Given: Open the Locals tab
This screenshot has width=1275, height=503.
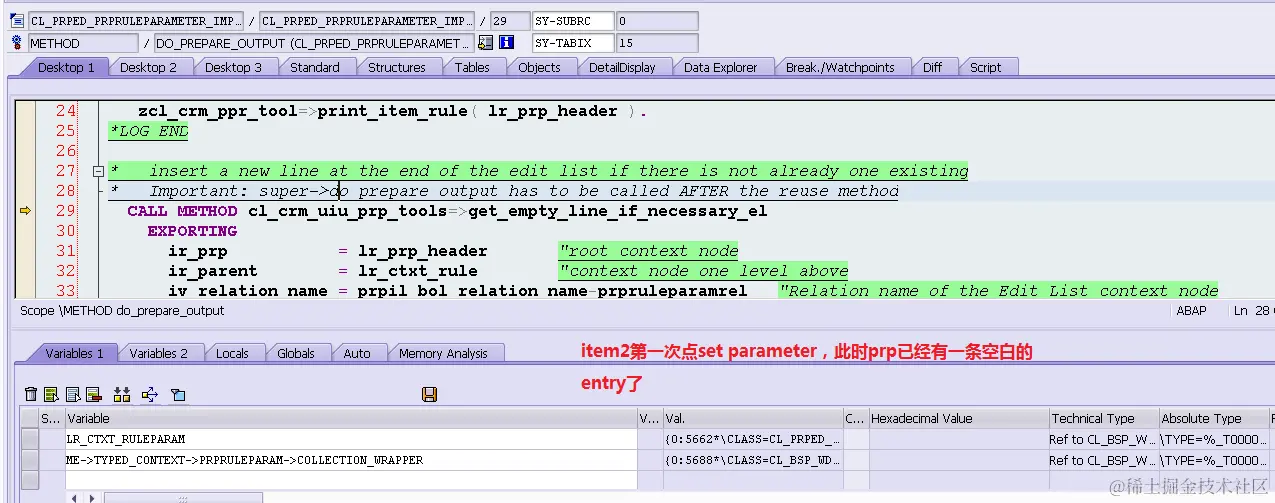Looking at the screenshot, I should click(232, 353).
